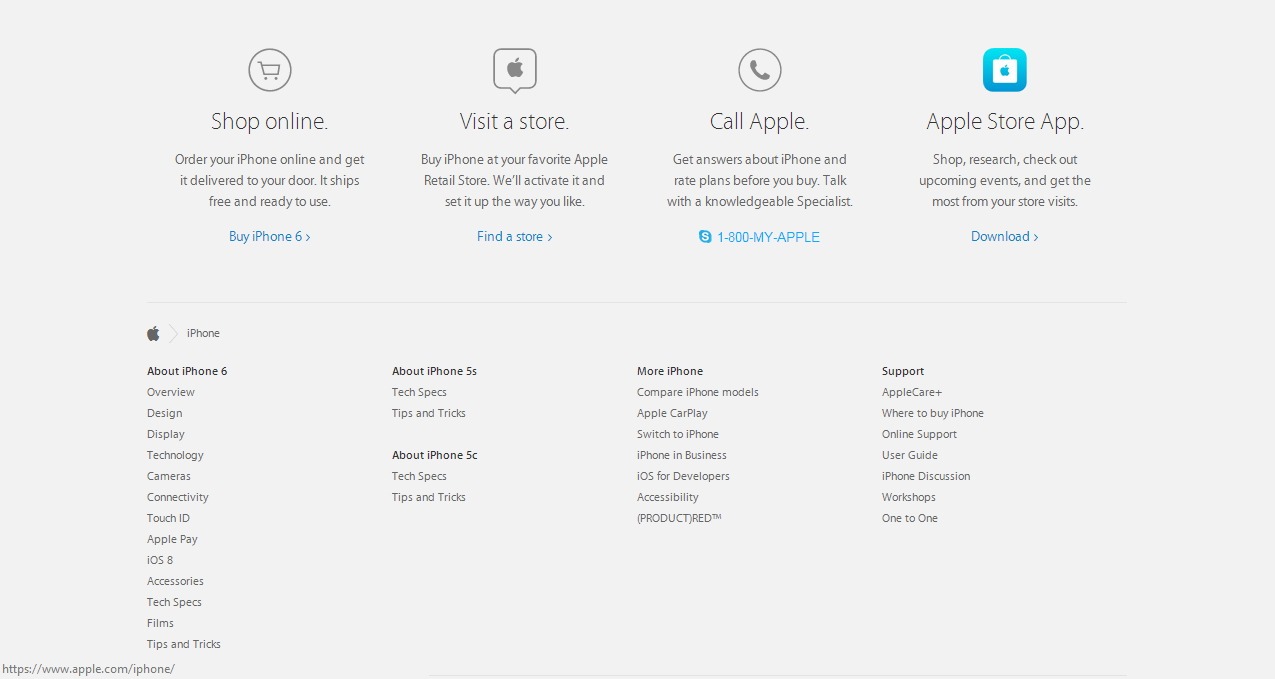Click the (PRODUCT)RED link
This screenshot has width=1275, height=679.
pyautogui.click(x=679, y=518)
